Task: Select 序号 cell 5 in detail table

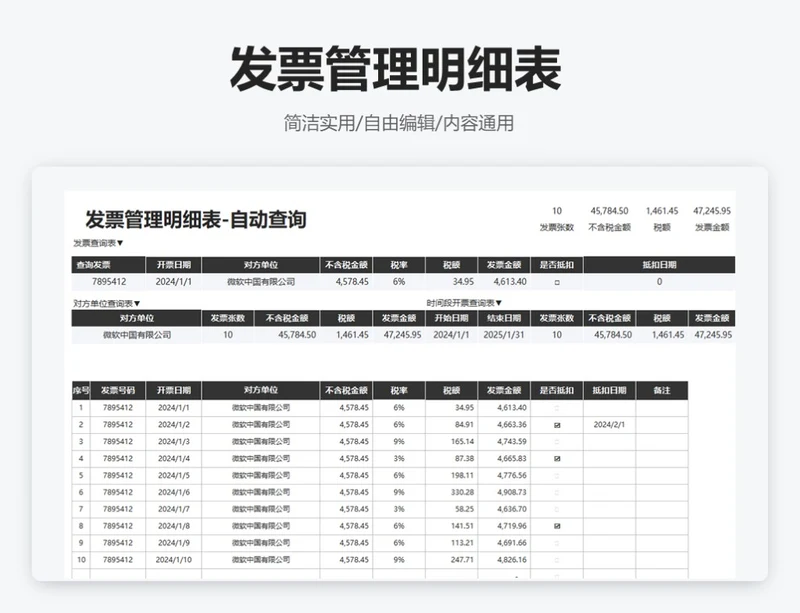Action: [x=81, y=475]
